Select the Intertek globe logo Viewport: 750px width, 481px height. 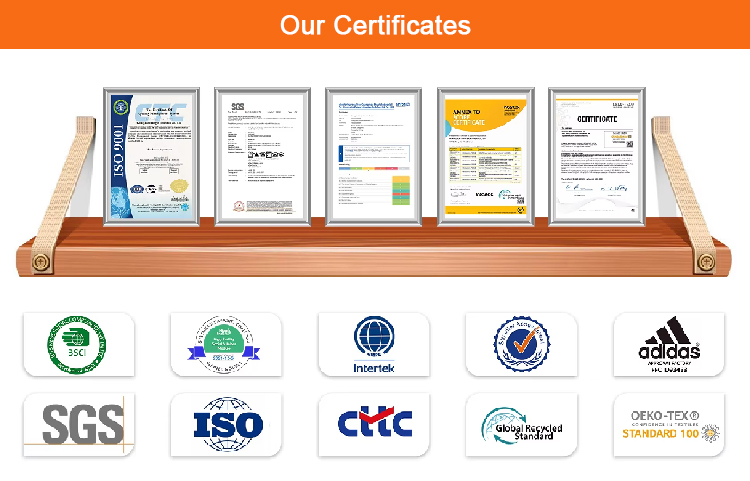[374, 344]
